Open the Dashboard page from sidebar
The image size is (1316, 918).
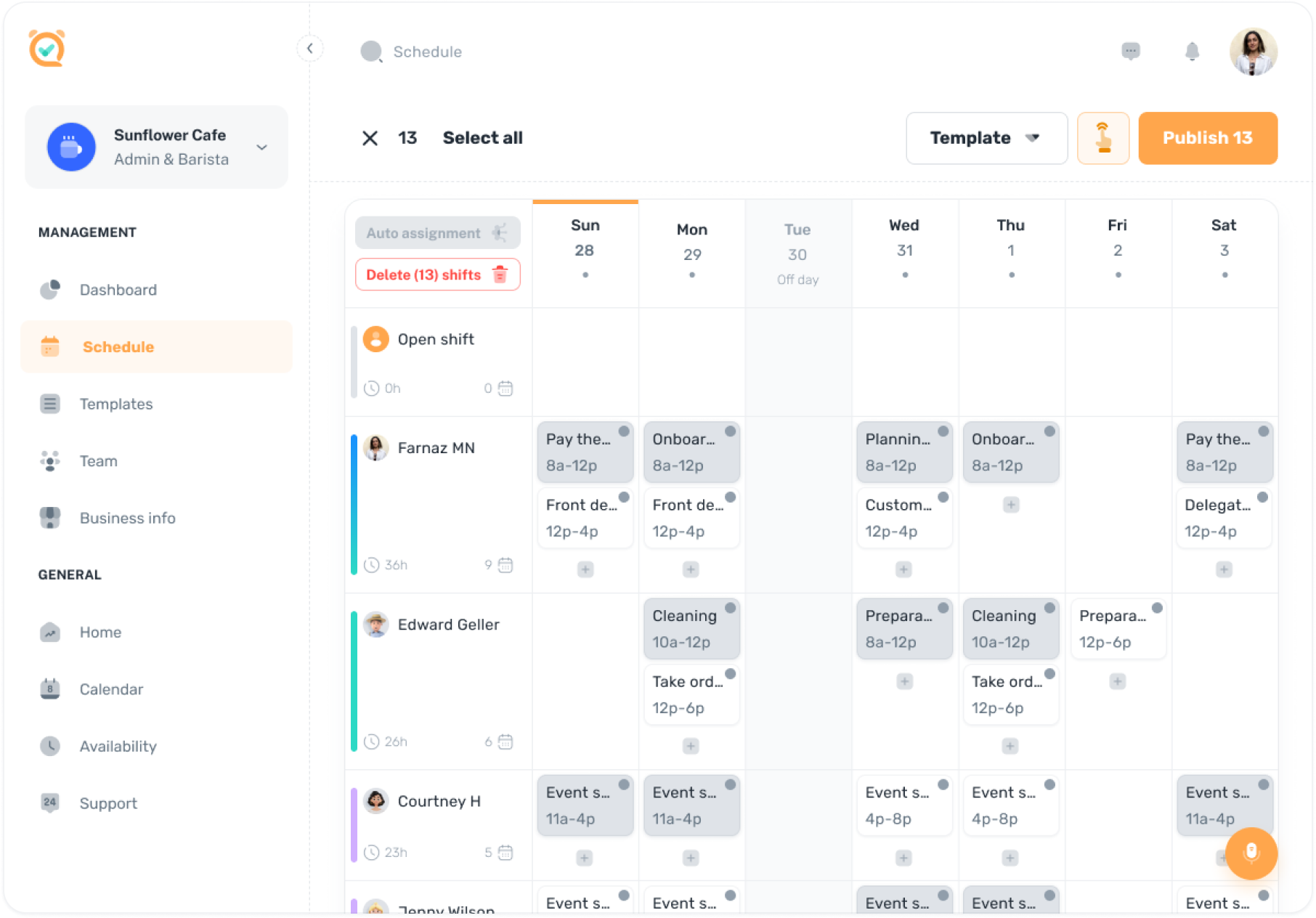(118, 290)
